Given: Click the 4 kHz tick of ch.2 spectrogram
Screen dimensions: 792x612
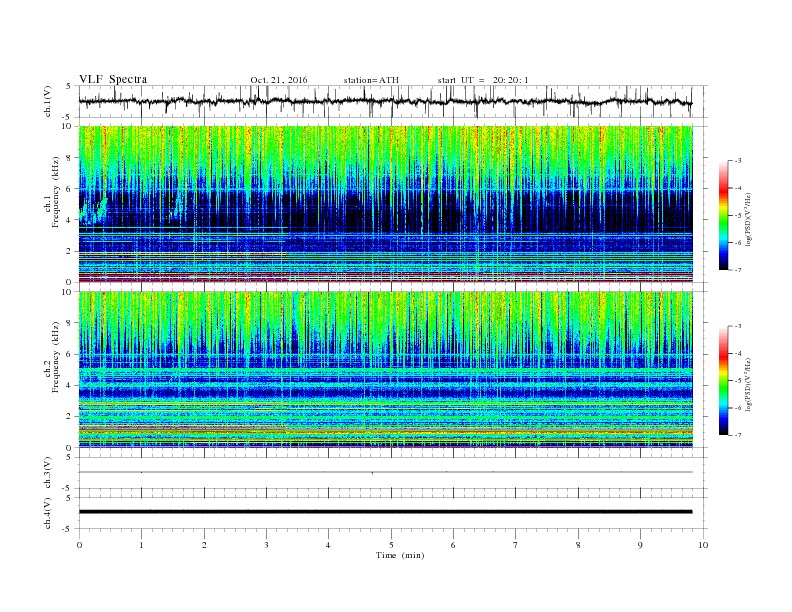Looking at the screenshot, I should pyautogui.click(x=69, y=385).
